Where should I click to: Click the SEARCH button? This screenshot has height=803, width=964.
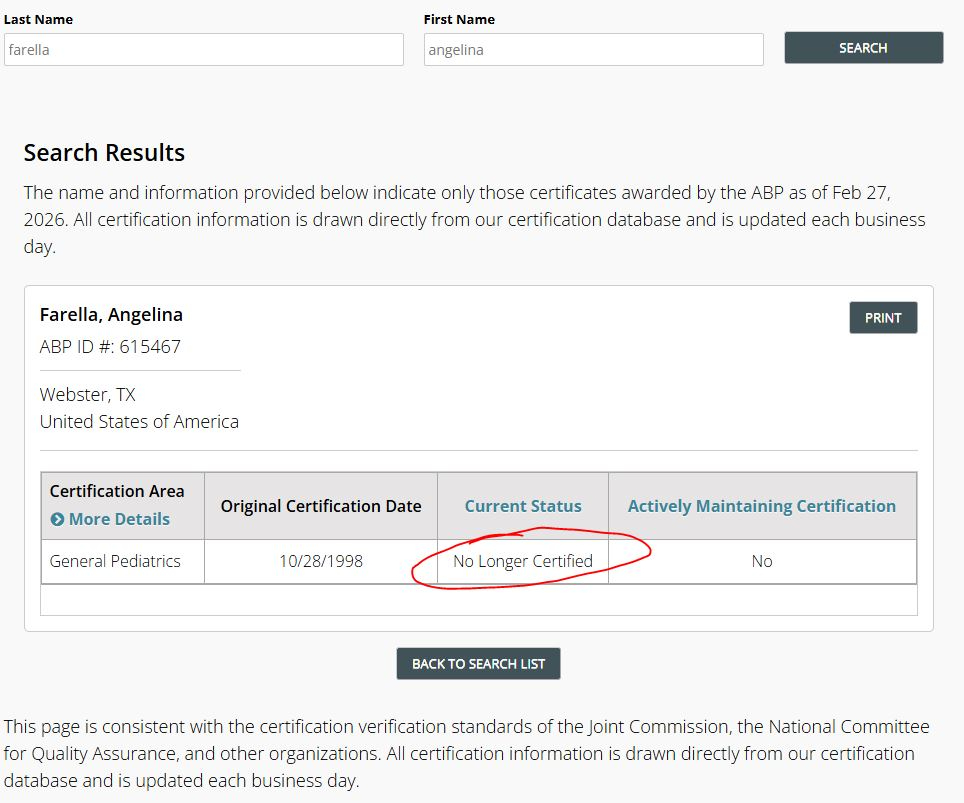point(863,48)
